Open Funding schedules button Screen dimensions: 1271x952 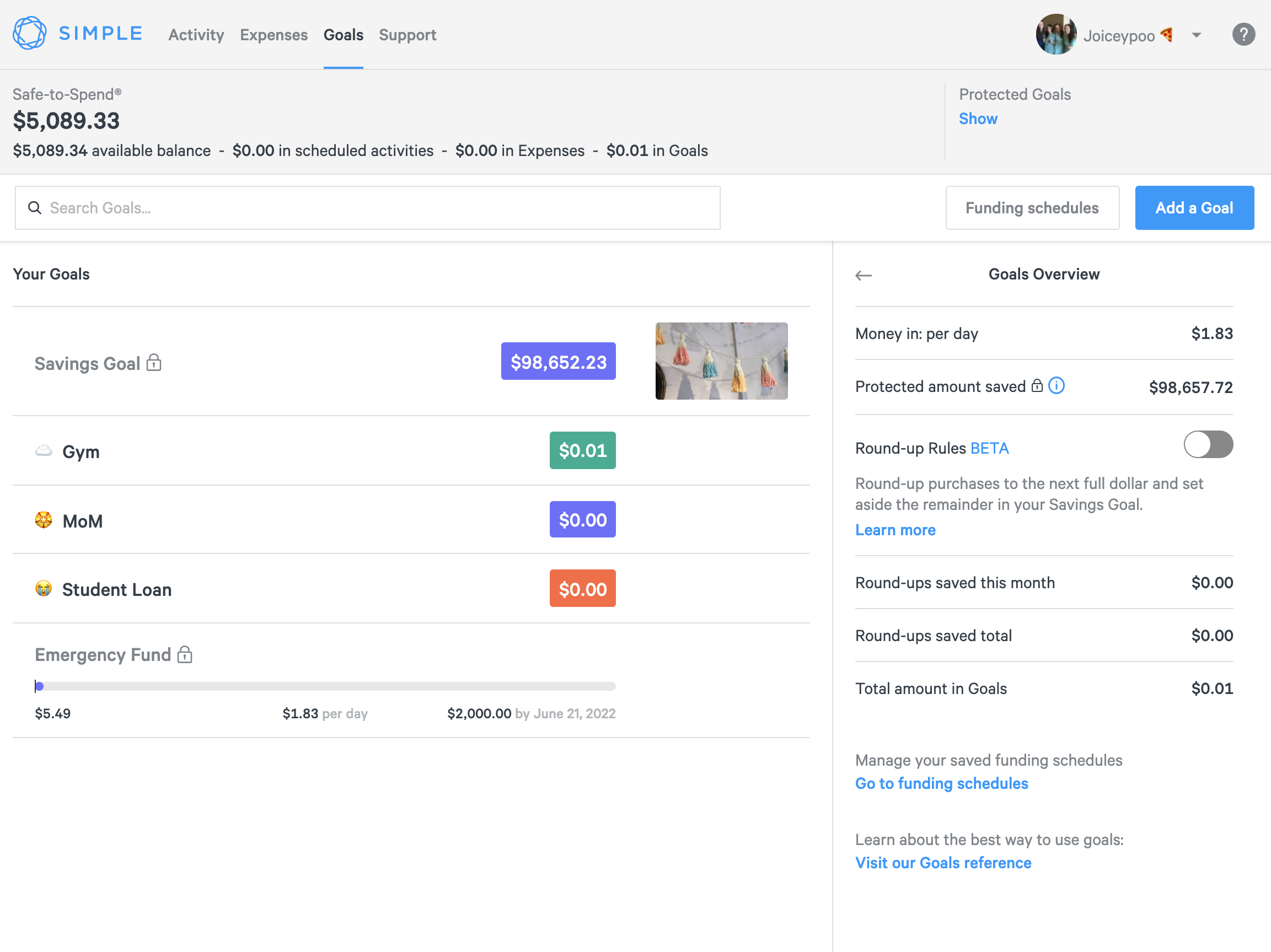point(1032,208)
